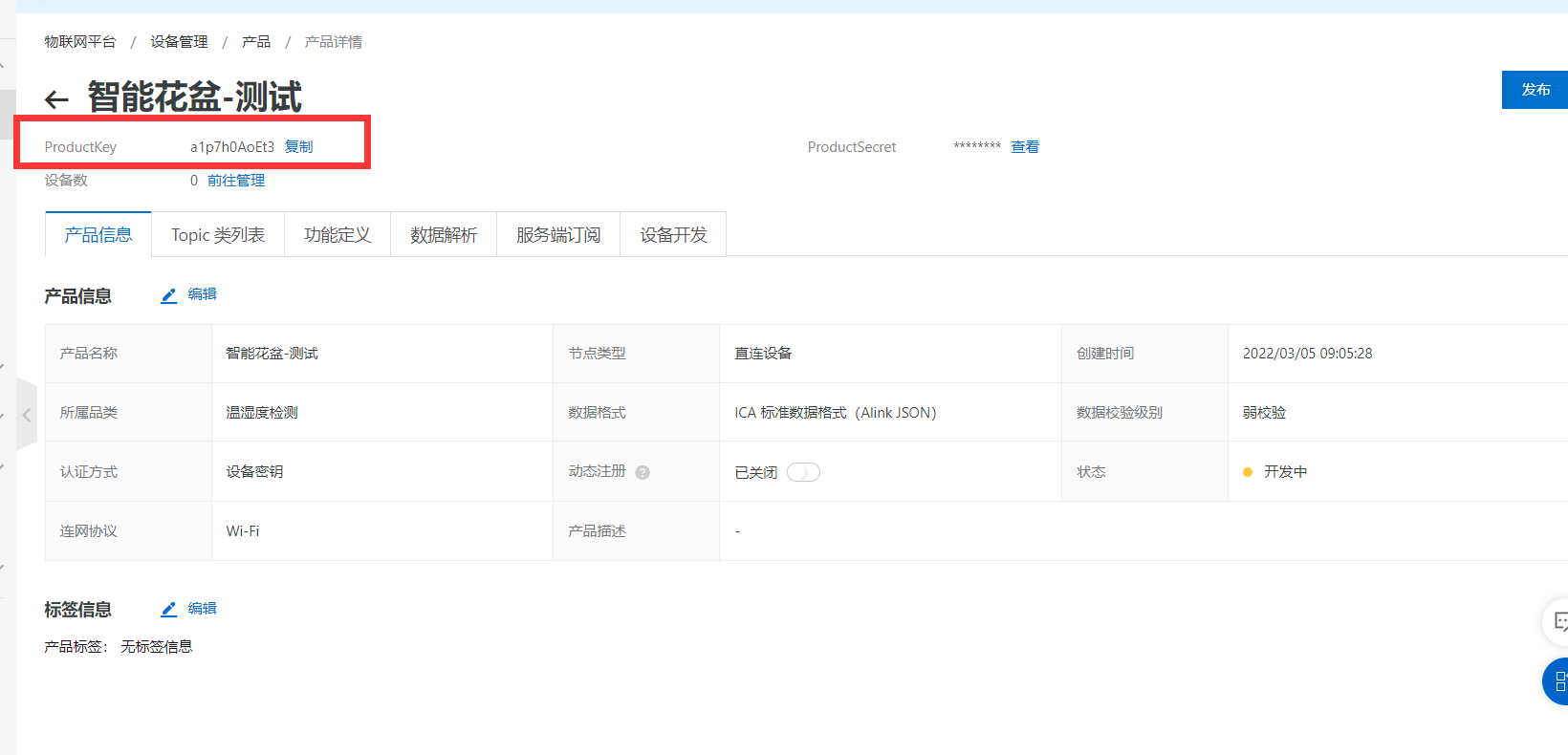Select the 直连设备 value

[763, 354]
